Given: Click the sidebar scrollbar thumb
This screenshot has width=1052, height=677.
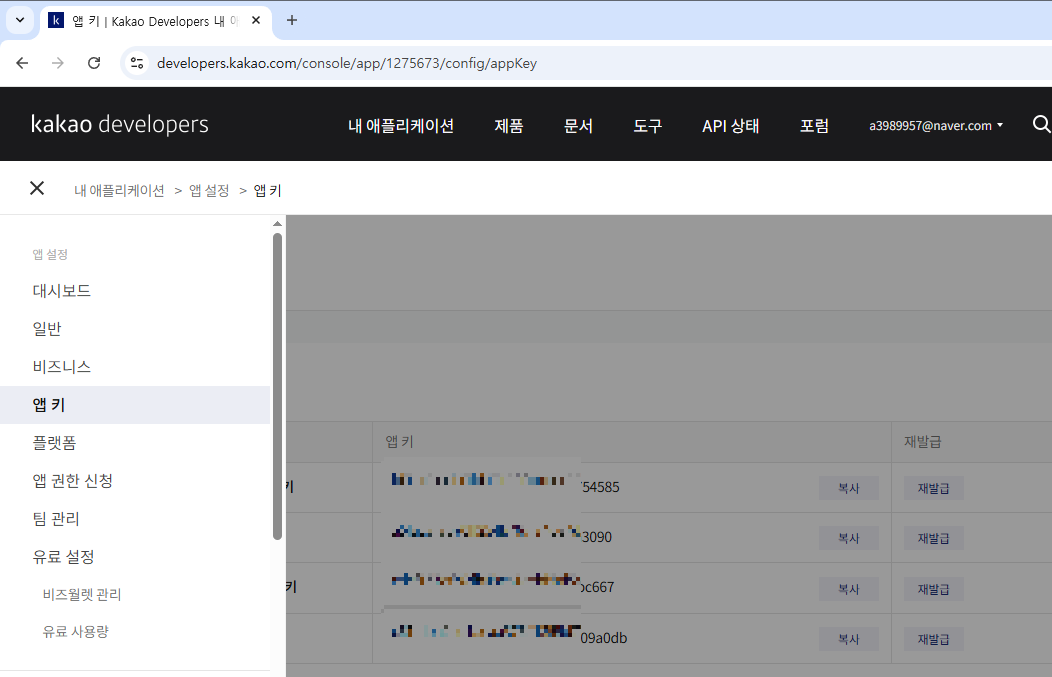Looking at the screenshot, I should 277,386.
